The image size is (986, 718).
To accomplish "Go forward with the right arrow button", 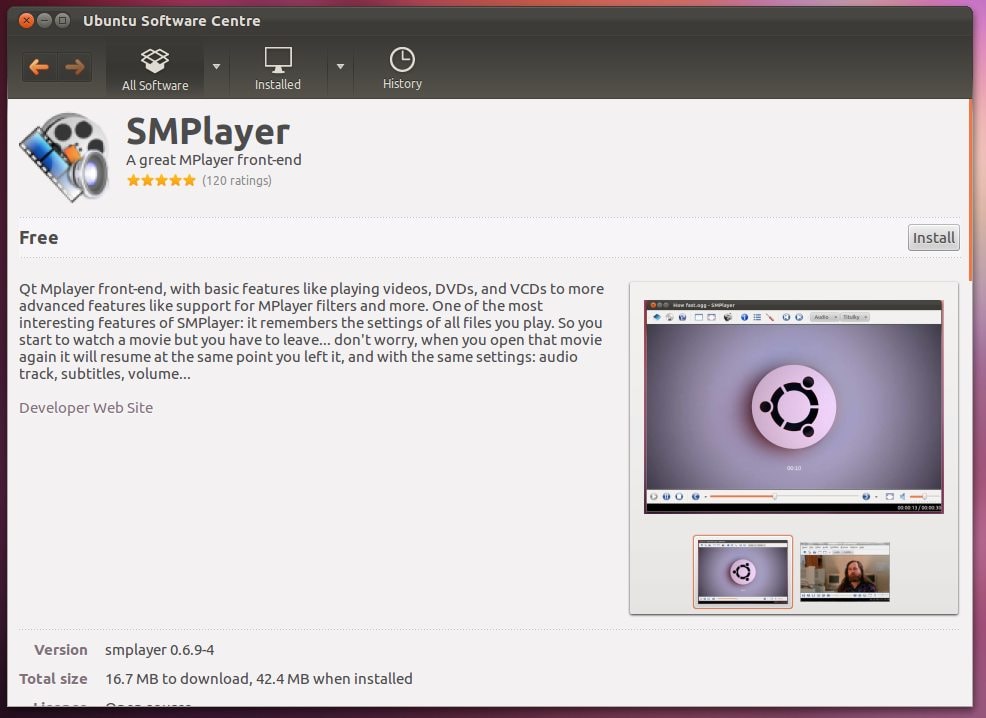I will [75, 67].
